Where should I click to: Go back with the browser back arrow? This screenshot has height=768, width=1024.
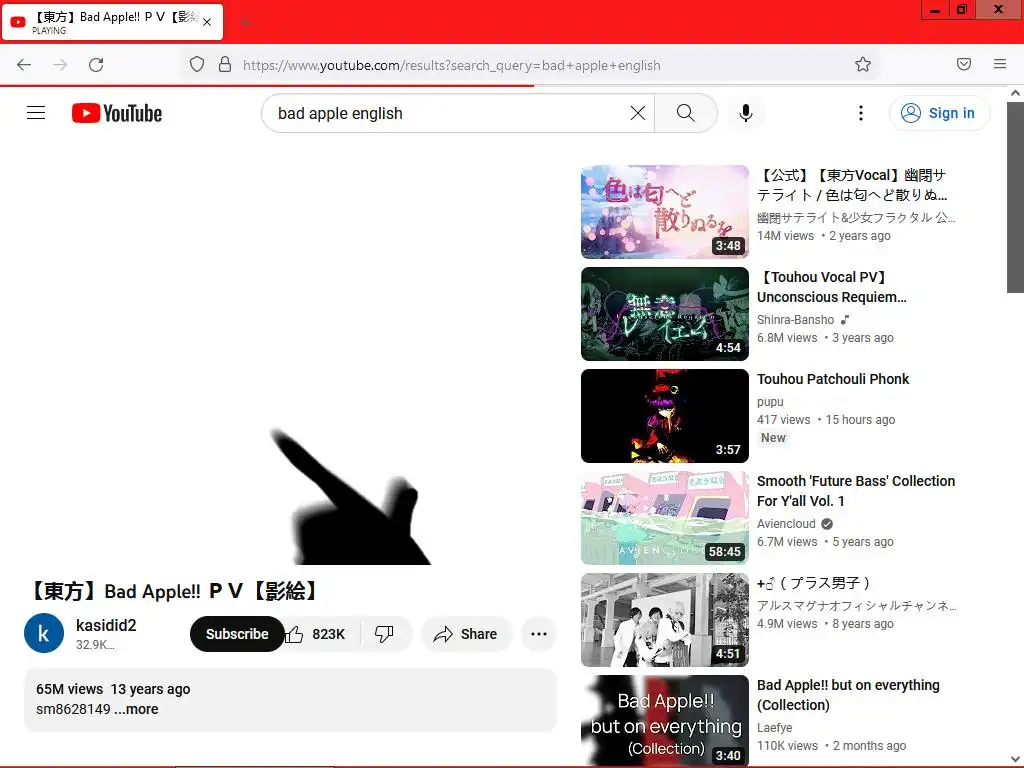24,65
